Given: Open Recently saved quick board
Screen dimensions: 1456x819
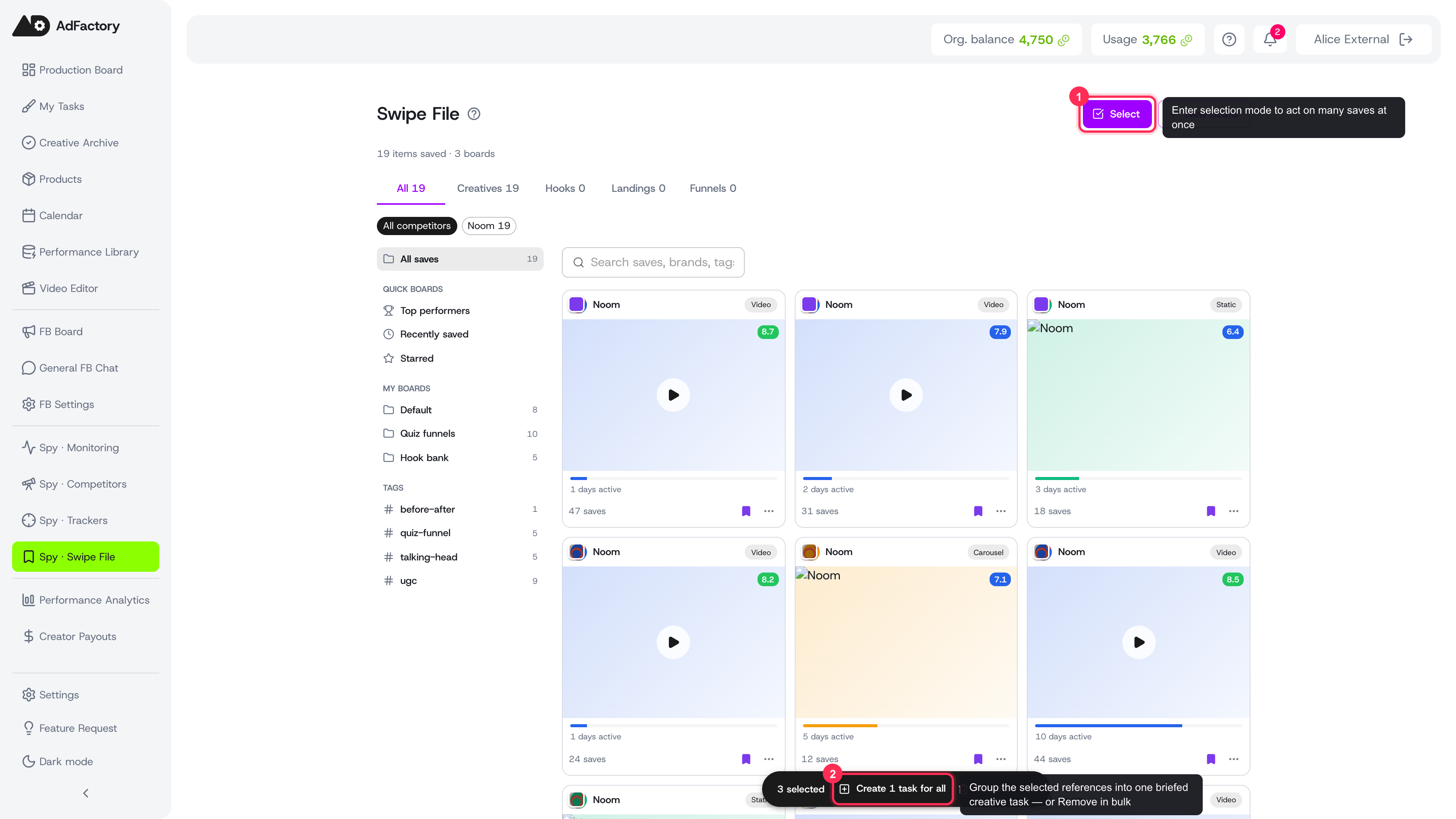Looking at the screenshot, I should coord(460,334).
